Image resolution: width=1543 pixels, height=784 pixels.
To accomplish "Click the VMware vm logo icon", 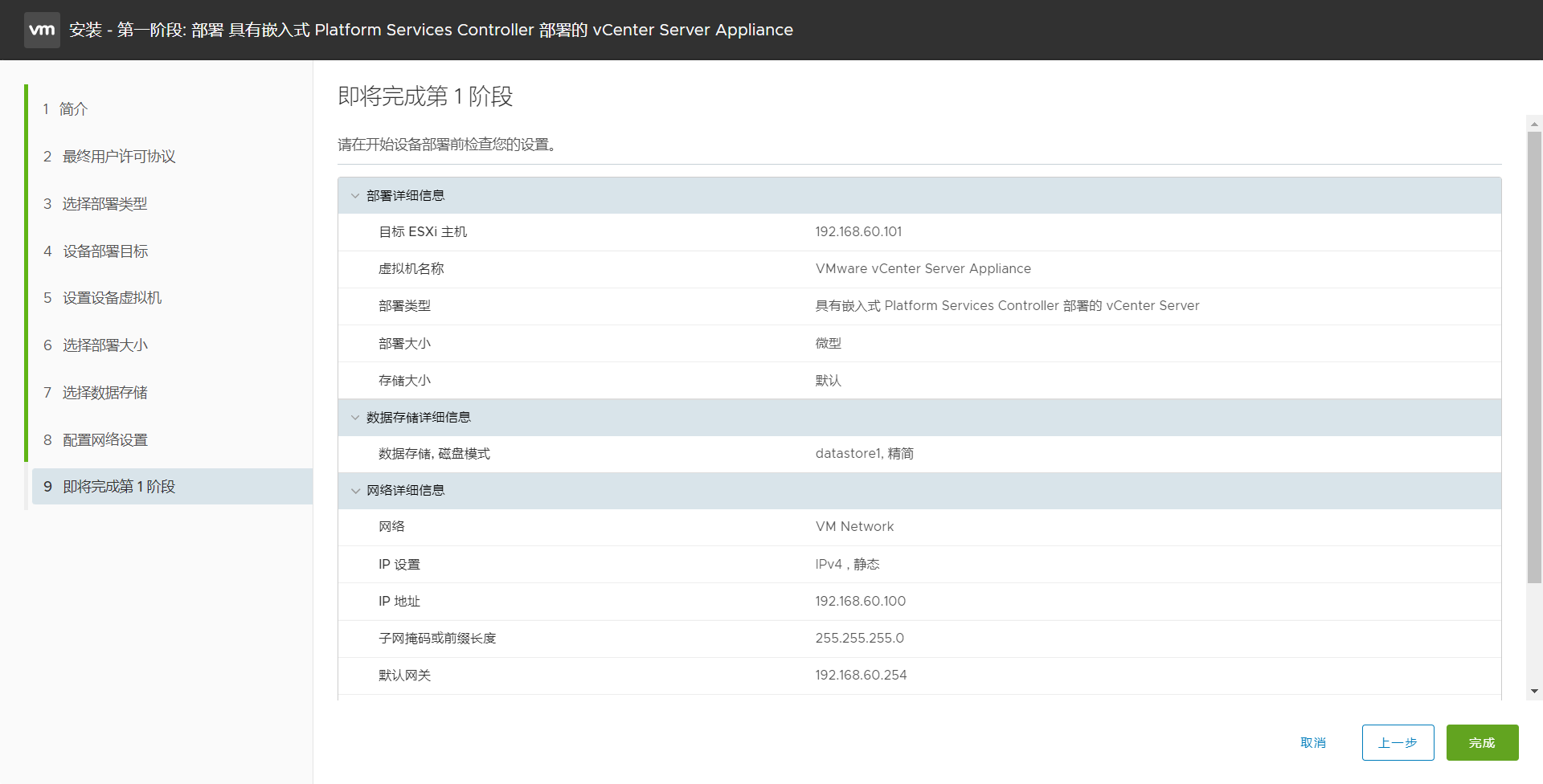I will click(42, 30).
